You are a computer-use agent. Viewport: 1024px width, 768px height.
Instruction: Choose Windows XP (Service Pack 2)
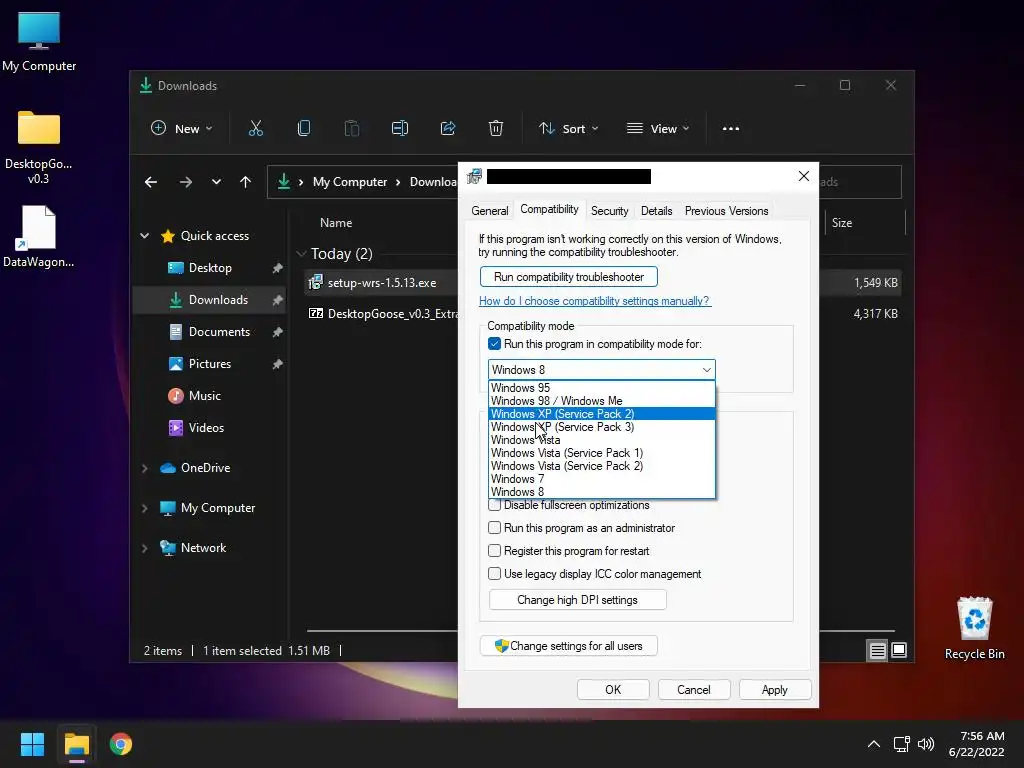pos(601,414)
